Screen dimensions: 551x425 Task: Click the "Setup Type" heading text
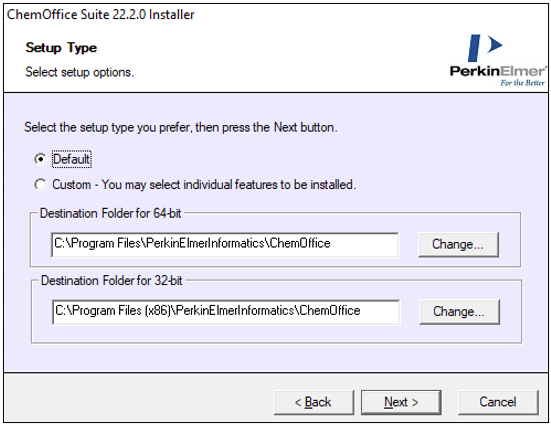(x=61, y=47)
